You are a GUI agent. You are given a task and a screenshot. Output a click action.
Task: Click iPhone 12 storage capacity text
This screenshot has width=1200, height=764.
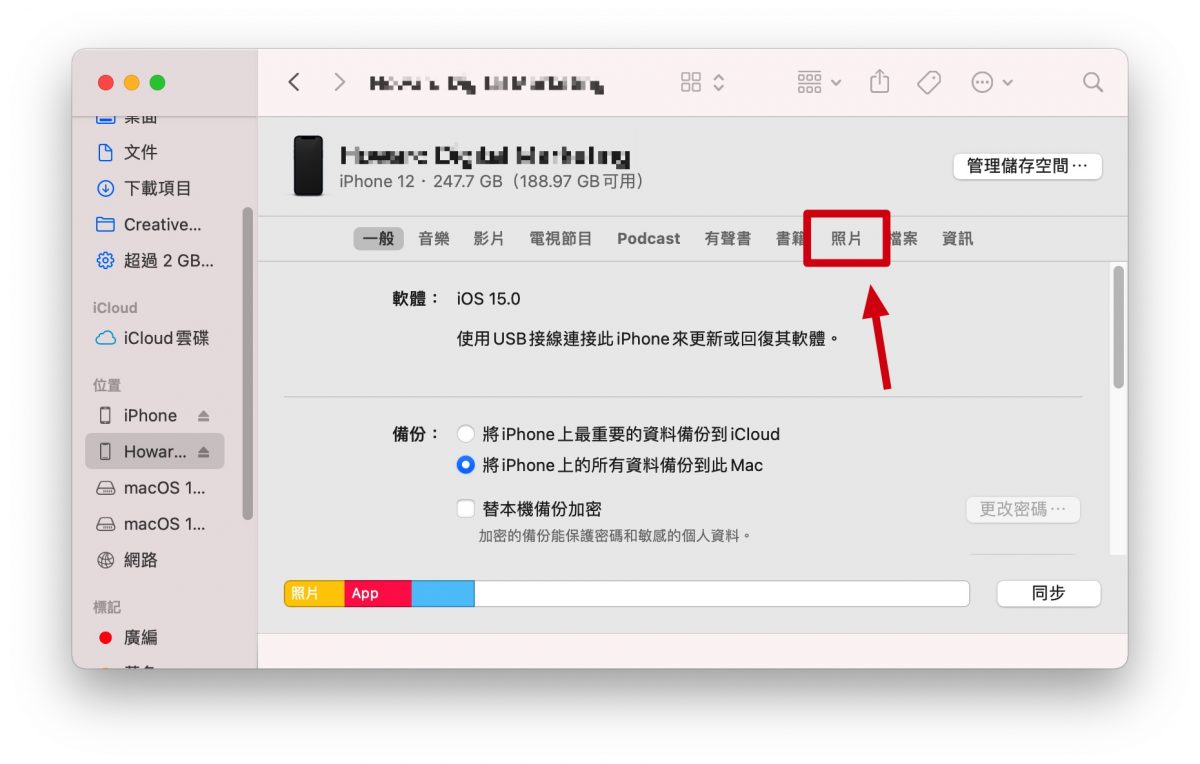(x=491, y=181)
